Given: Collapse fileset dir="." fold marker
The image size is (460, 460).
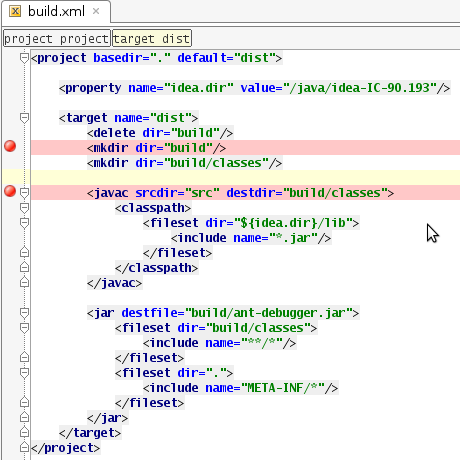Looking at the screenshot, I should 24,373.
